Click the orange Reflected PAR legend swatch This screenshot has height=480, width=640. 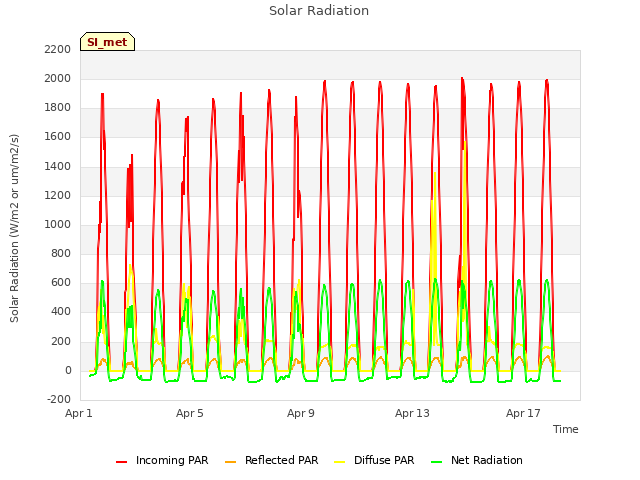tap(231, 462)
